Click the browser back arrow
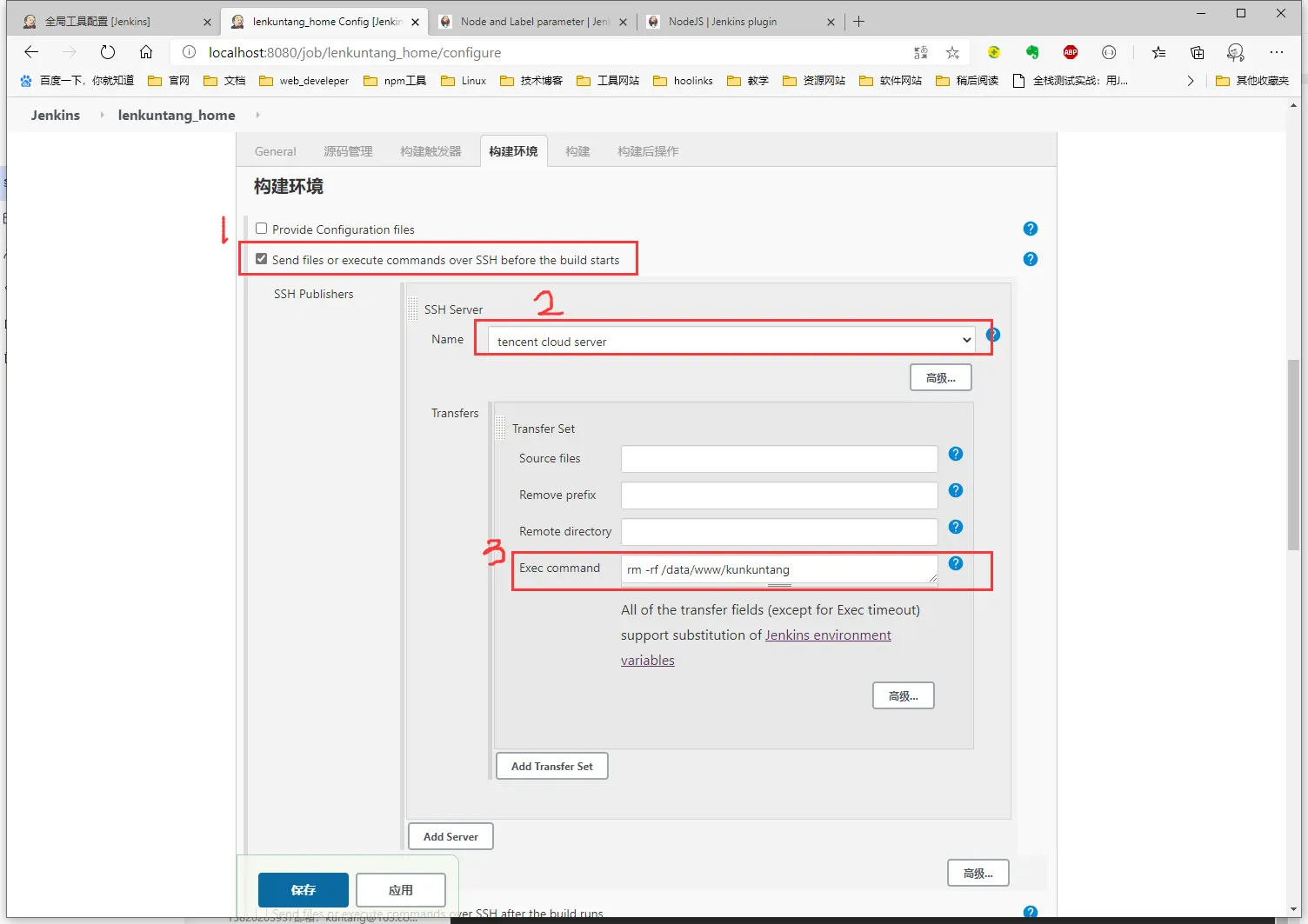Viewport: 1308px width, 924px height. 31,52
